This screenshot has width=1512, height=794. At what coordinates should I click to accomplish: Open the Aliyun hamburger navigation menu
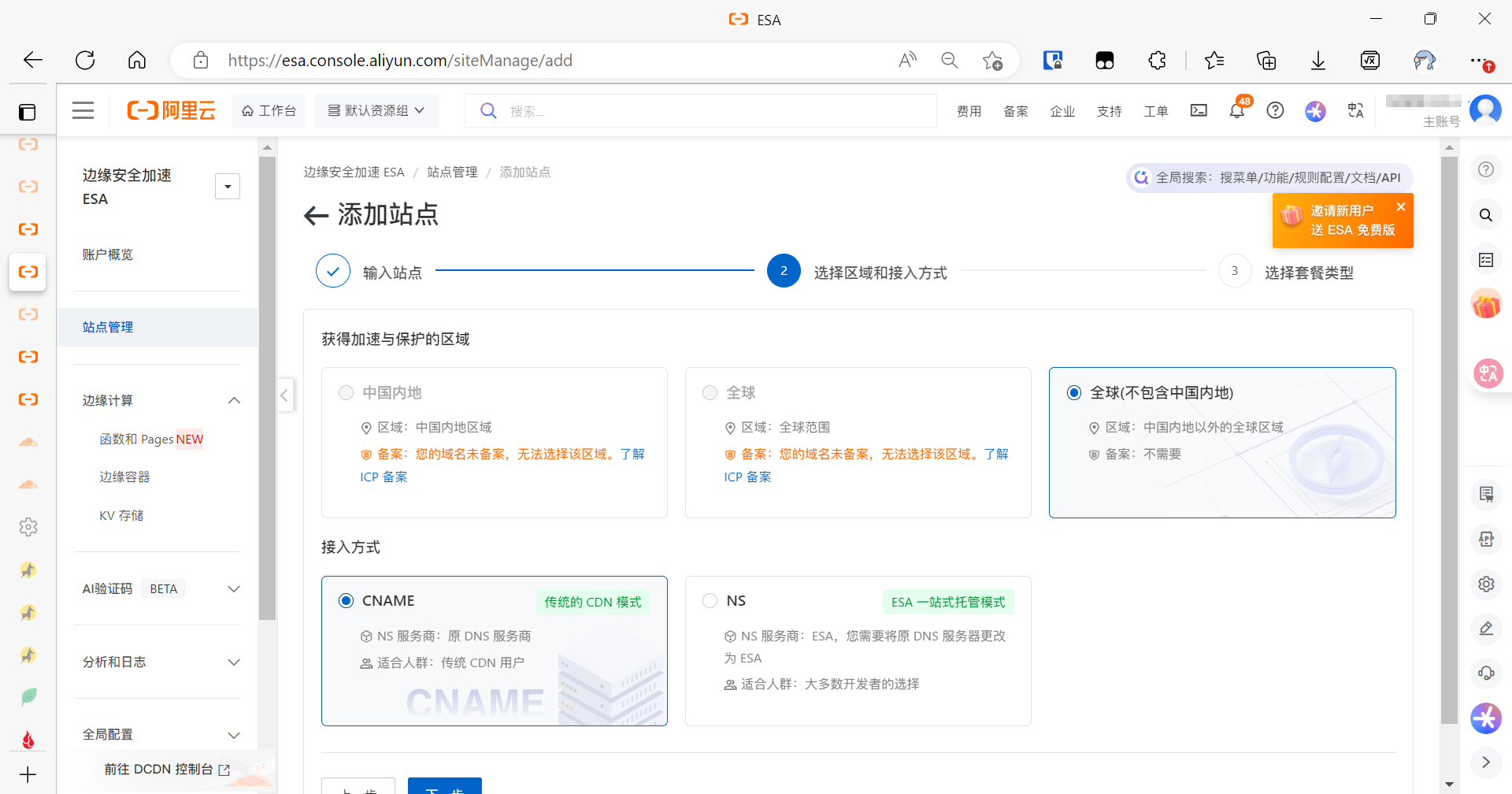83,111
